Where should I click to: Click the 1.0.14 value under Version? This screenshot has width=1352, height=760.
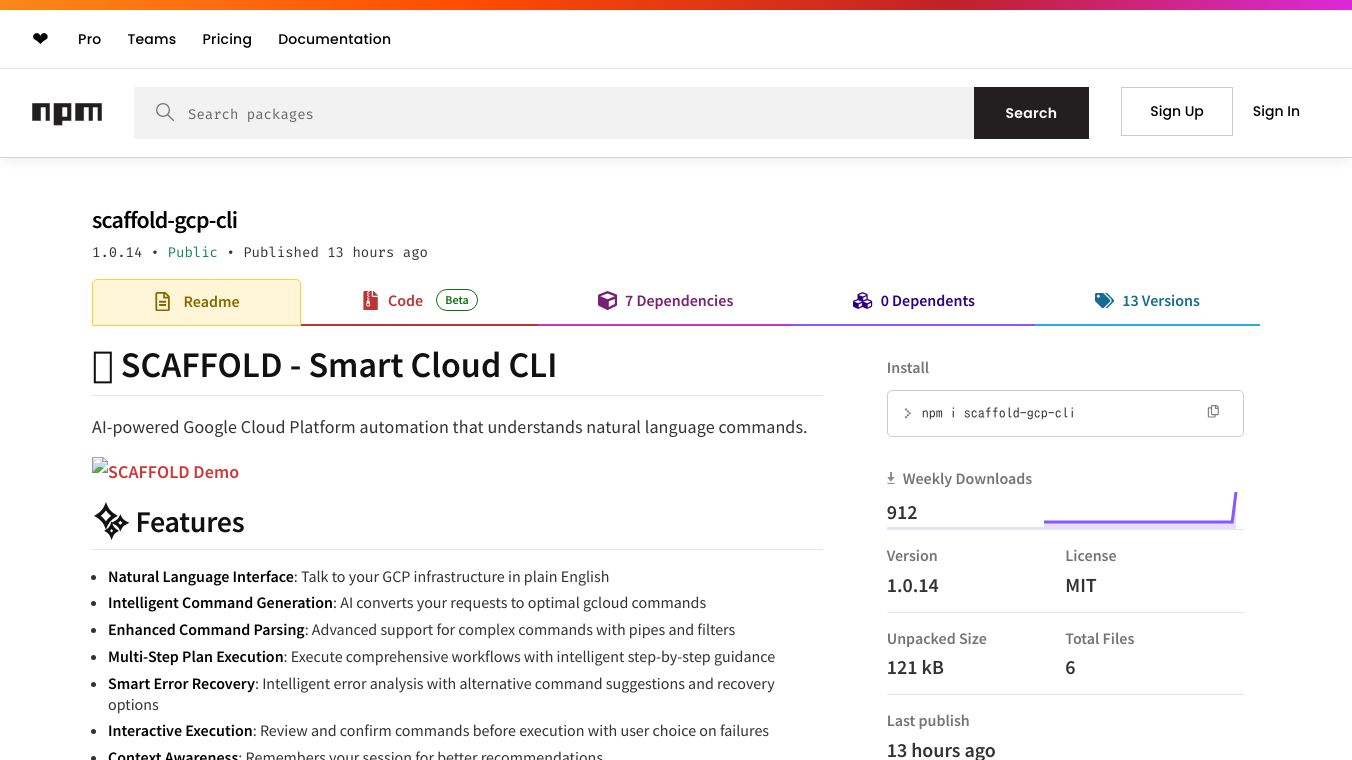(912, 585)
